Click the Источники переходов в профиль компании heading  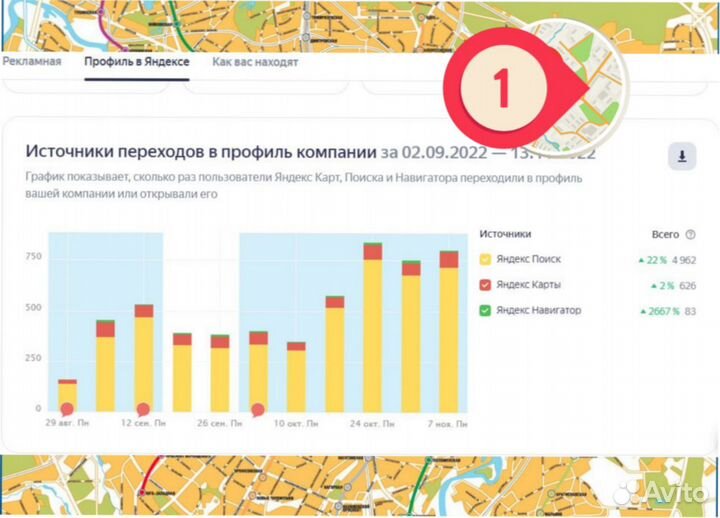tap(201, 152)
